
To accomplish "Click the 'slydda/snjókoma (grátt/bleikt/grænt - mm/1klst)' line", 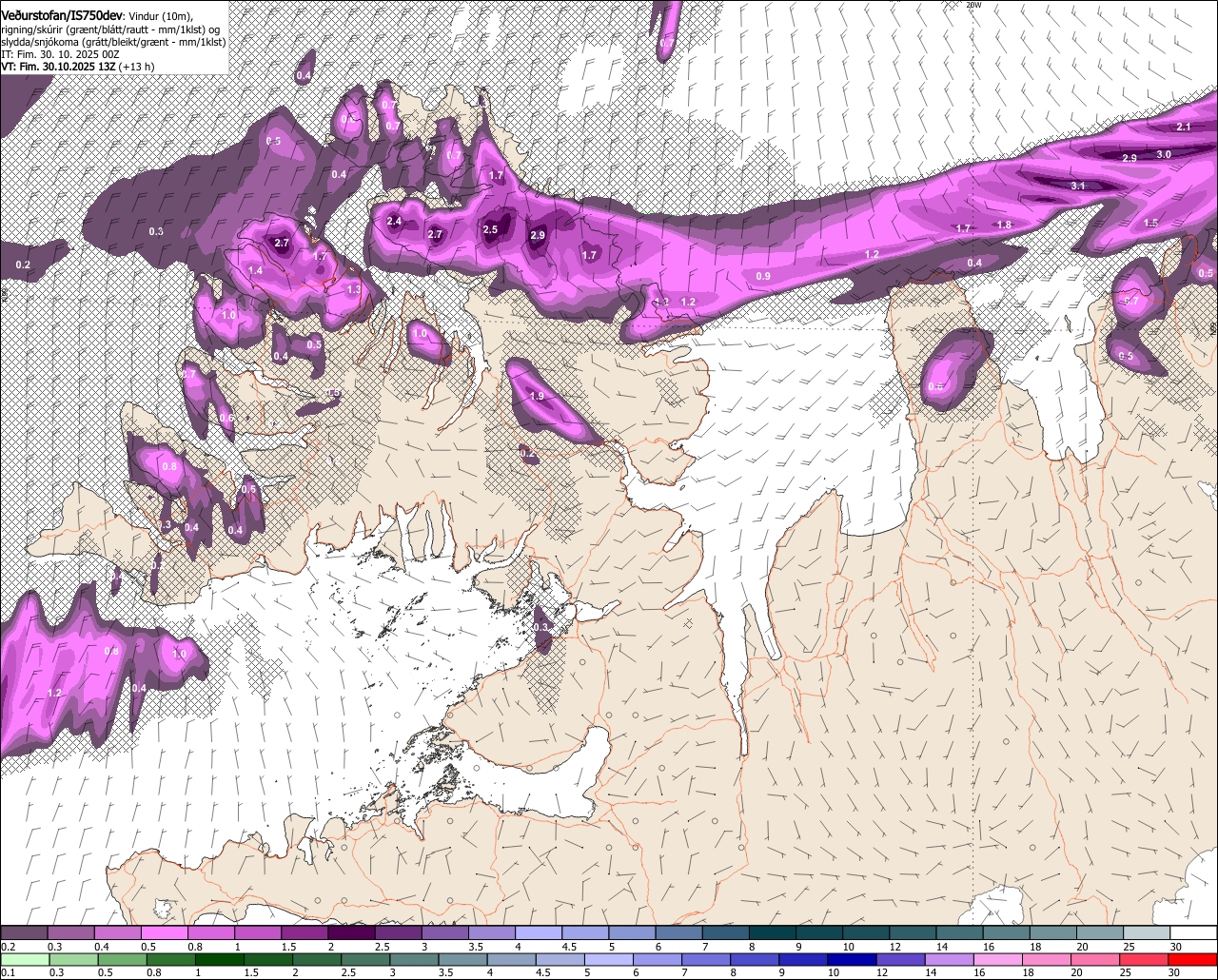I will (x=113, y=42).
